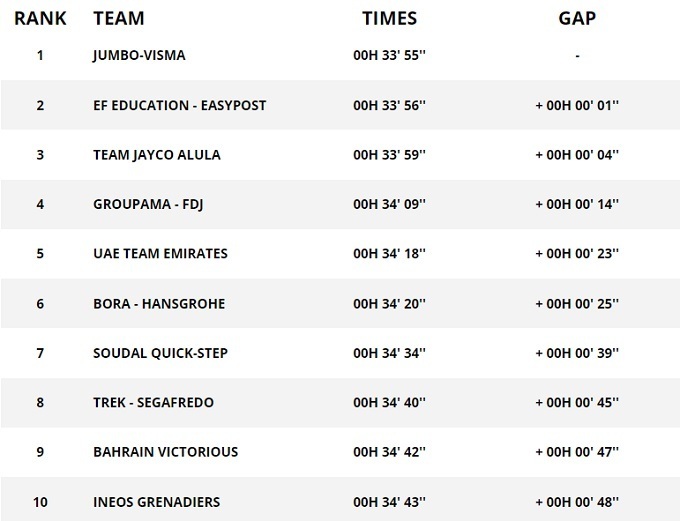Image resolution: width=680 pixels, height=521 pixels.
Task: Open the INEOS GRENADIERS team entry
Action: 156,501
